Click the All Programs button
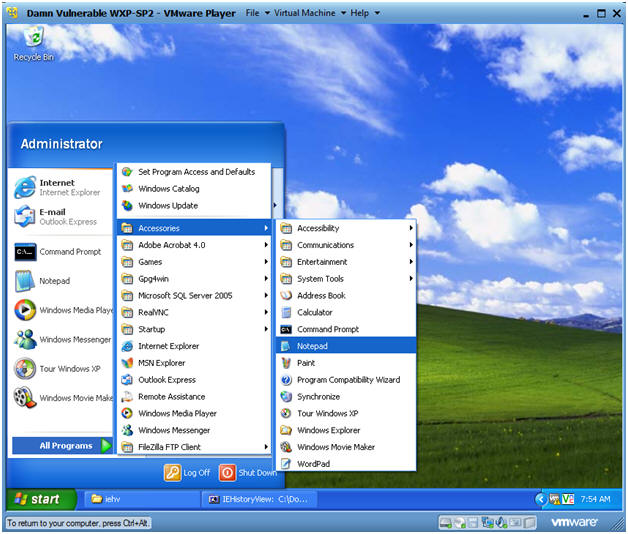628x534 pixels. (x=62, y=445)
